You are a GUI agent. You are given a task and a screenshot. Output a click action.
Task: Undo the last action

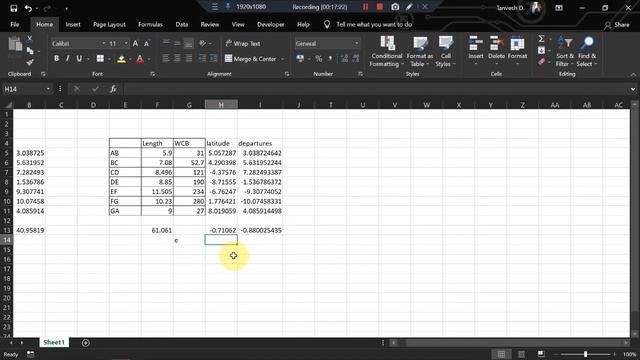point(28,8)
